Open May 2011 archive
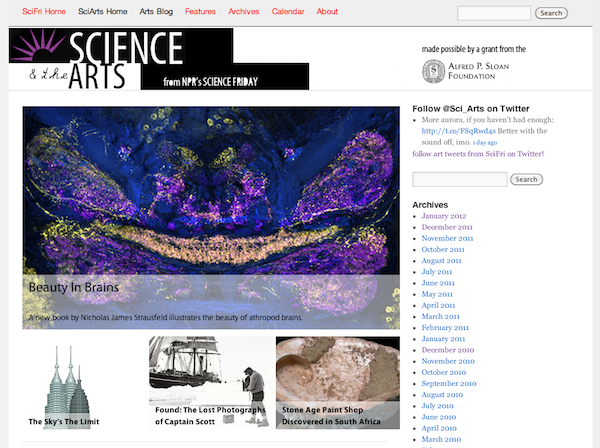600x448 pixels. (x=437, y=294)
